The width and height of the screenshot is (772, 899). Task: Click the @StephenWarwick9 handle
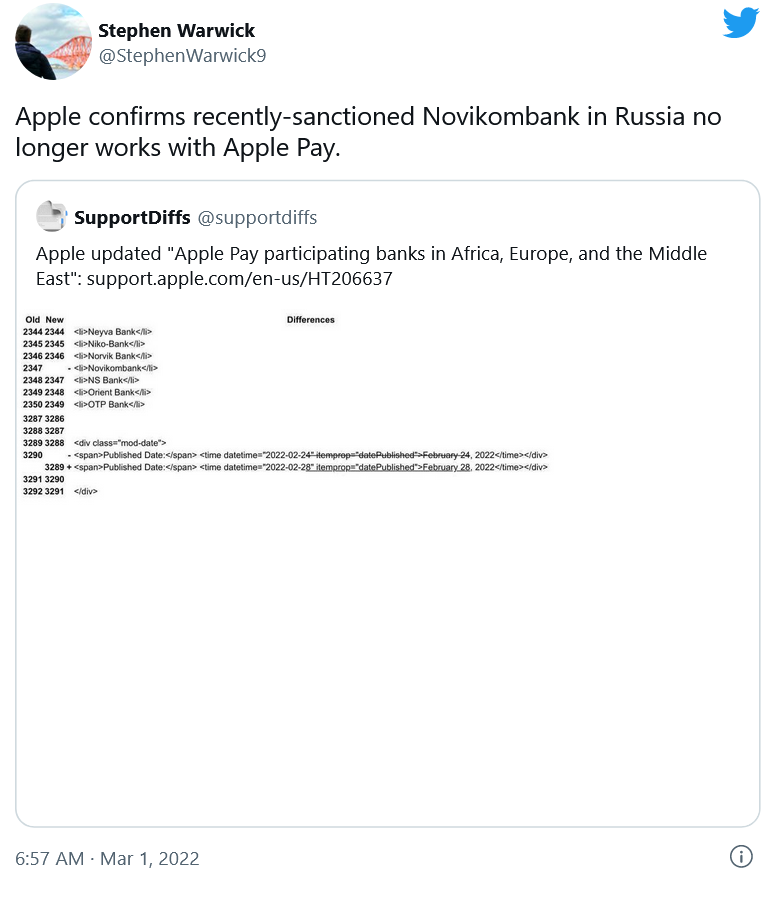point(182,56)
